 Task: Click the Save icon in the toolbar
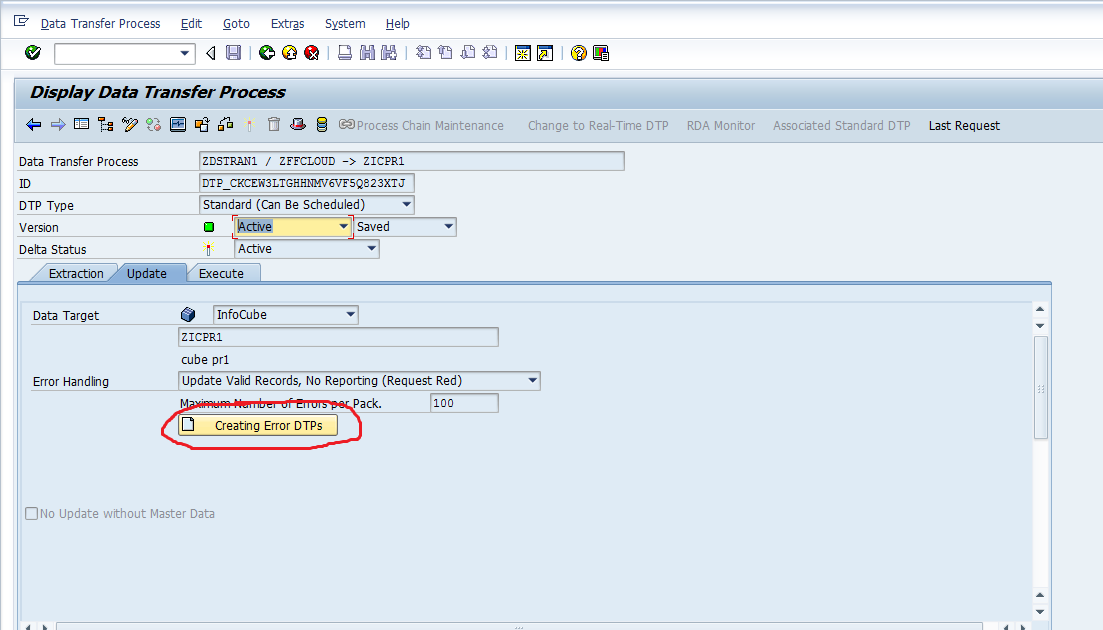click(x=233, y=52)
